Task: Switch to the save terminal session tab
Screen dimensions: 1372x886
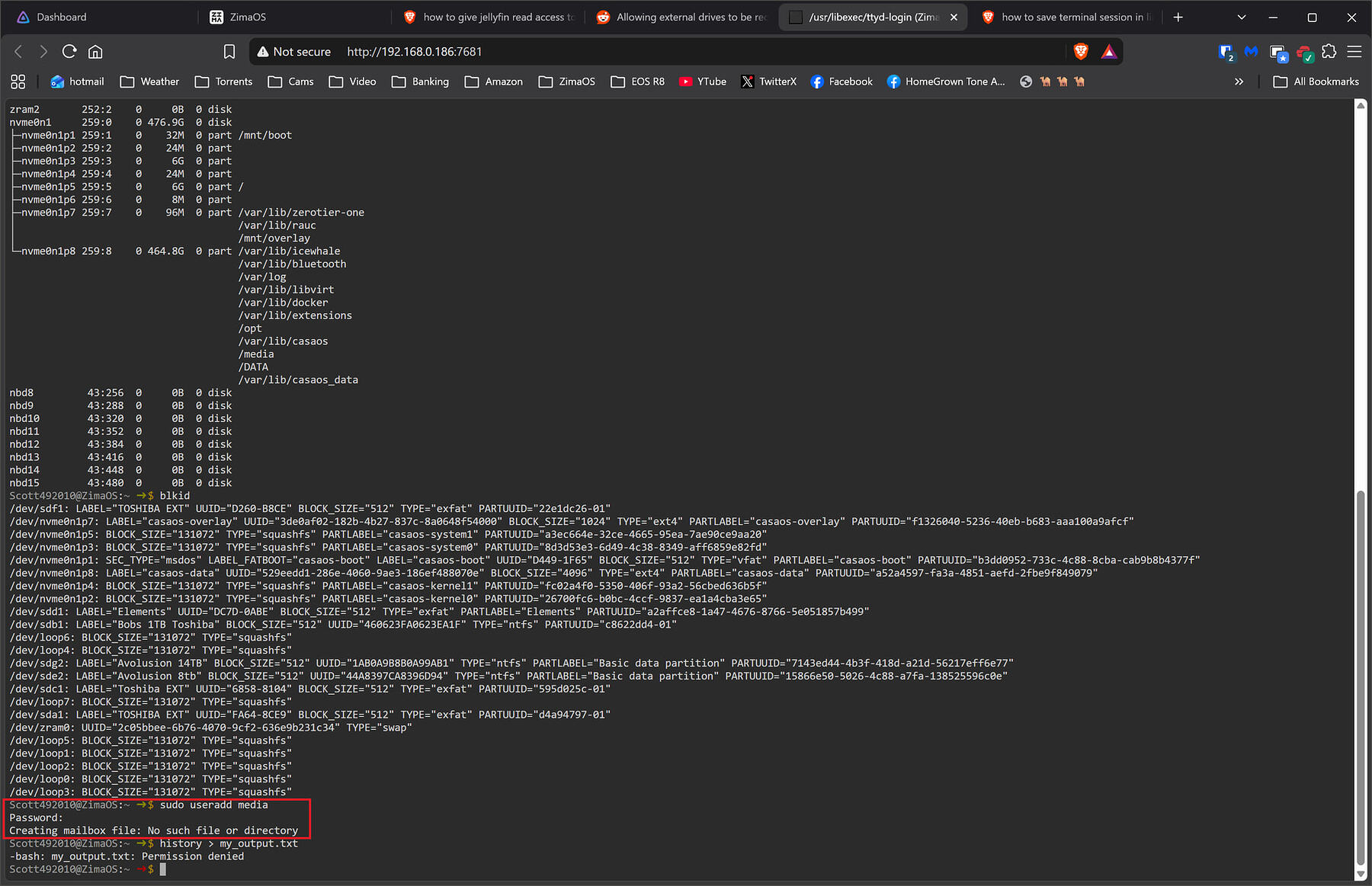Action: 1067,17
